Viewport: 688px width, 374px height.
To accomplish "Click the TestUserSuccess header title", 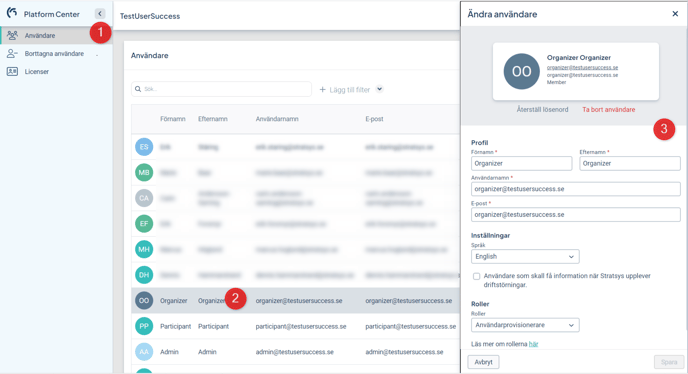I will (x=150, y=16).
